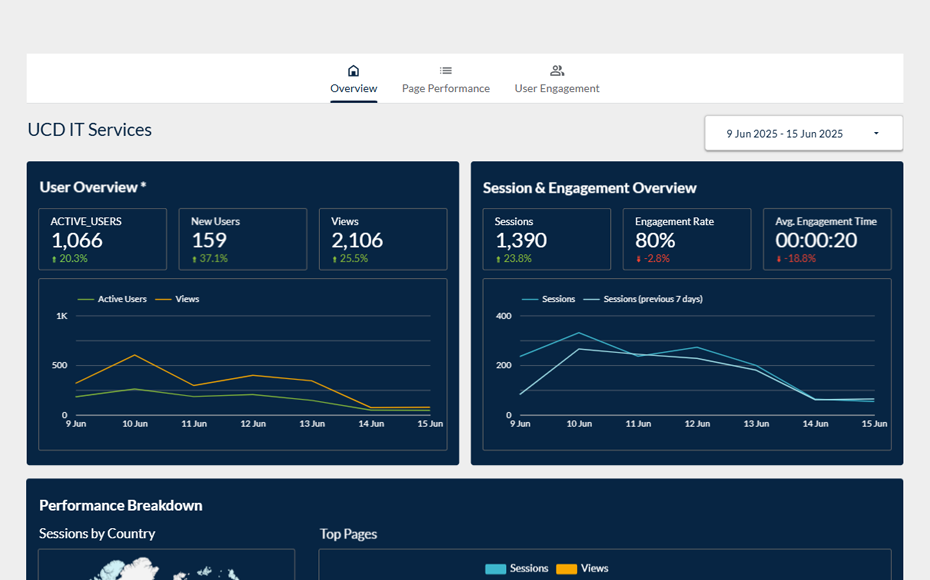The height and width of the screenshot is (580, 930).
Task: Select the list icon above Page Performance
Action: [x=445, y=70]
